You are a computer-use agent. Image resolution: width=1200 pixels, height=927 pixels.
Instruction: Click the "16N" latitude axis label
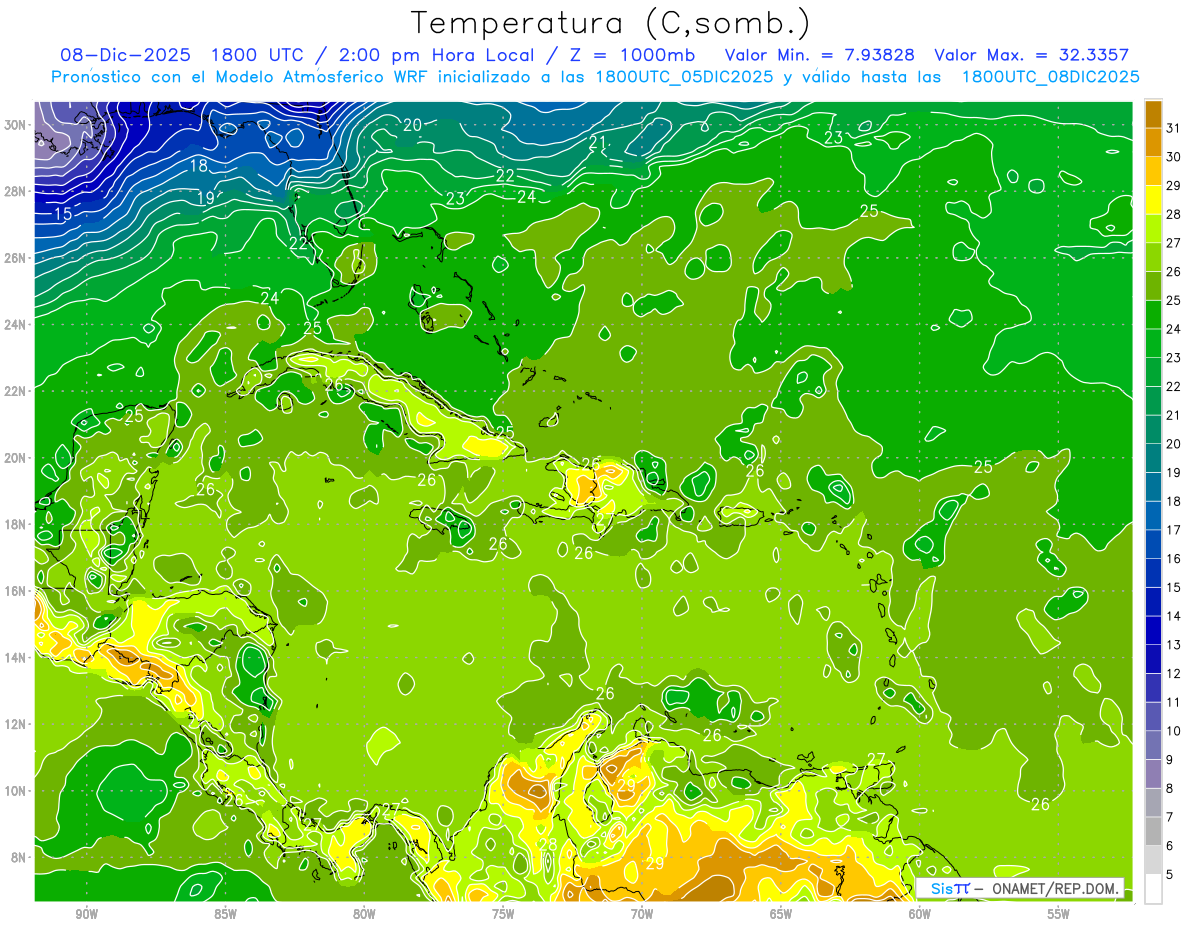pyautogui.click(x=16, y=591)
